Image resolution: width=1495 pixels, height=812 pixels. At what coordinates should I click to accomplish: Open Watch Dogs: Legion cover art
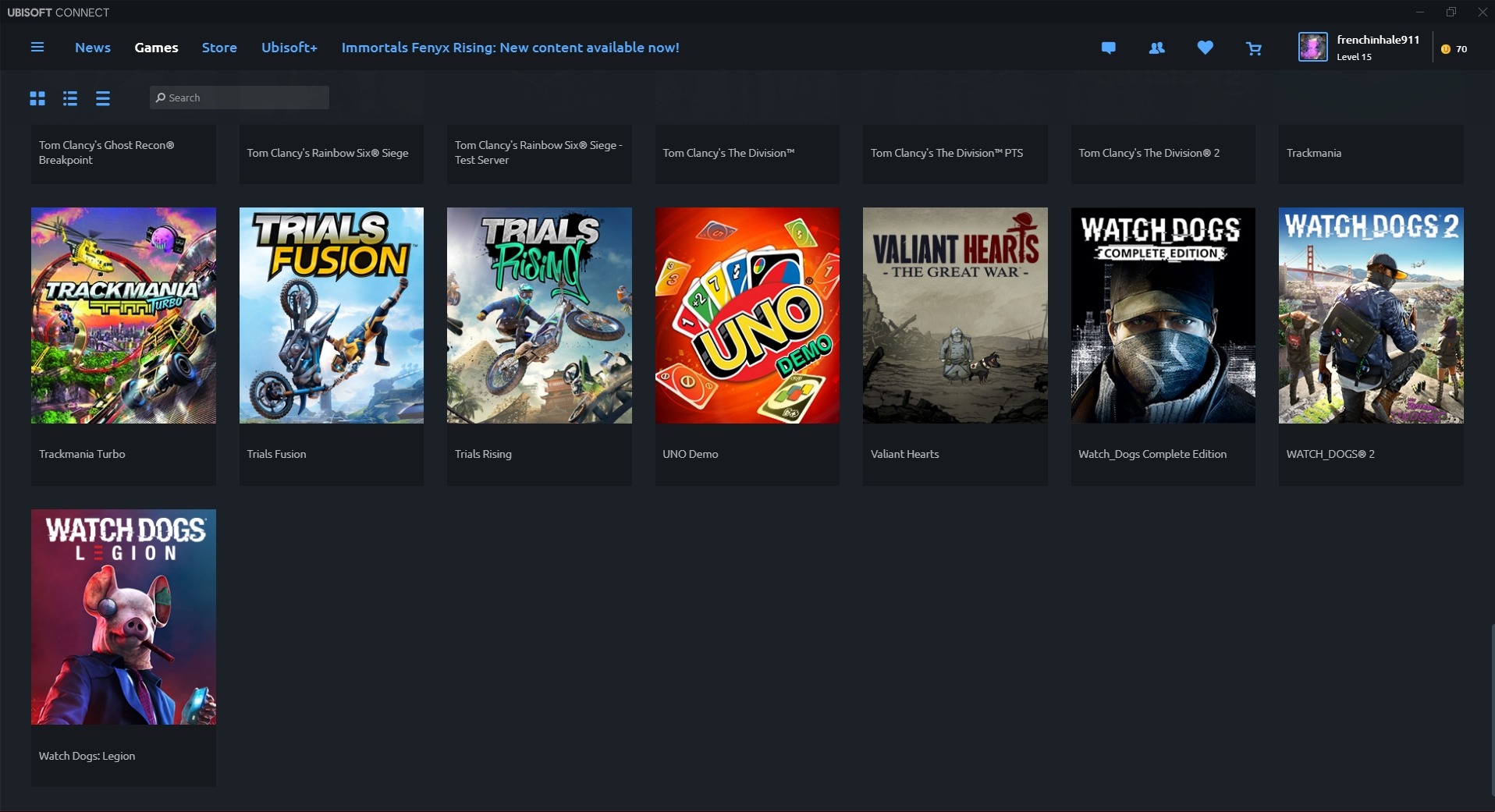tap(123, 617)
